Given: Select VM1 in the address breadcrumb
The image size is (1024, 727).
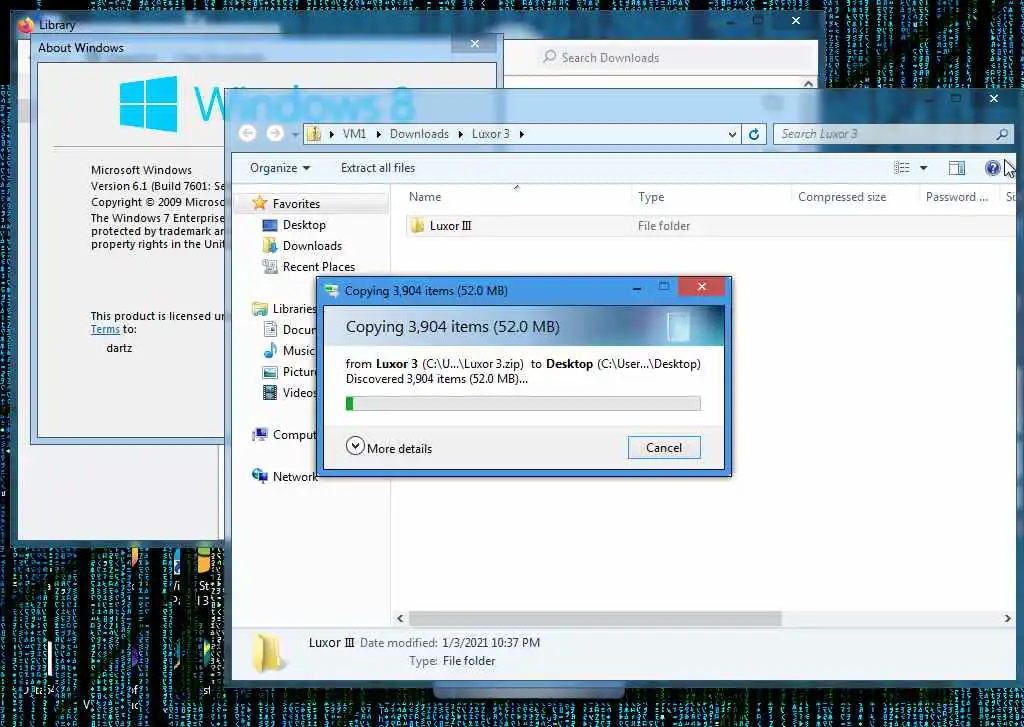Looking at the screenshot, I should click(354, 133).
